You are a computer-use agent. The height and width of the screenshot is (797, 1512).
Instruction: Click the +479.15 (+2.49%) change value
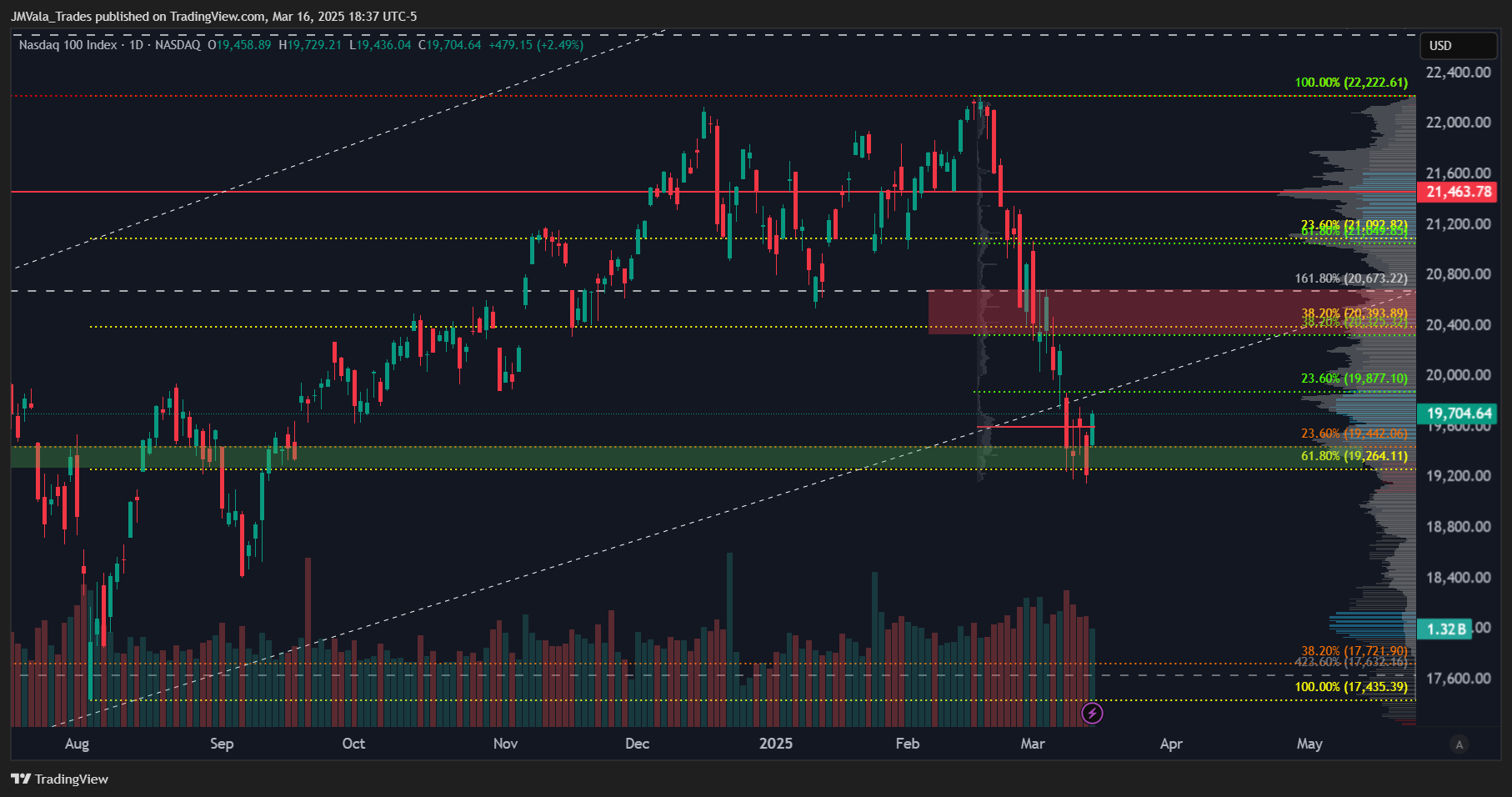point(536,45)
